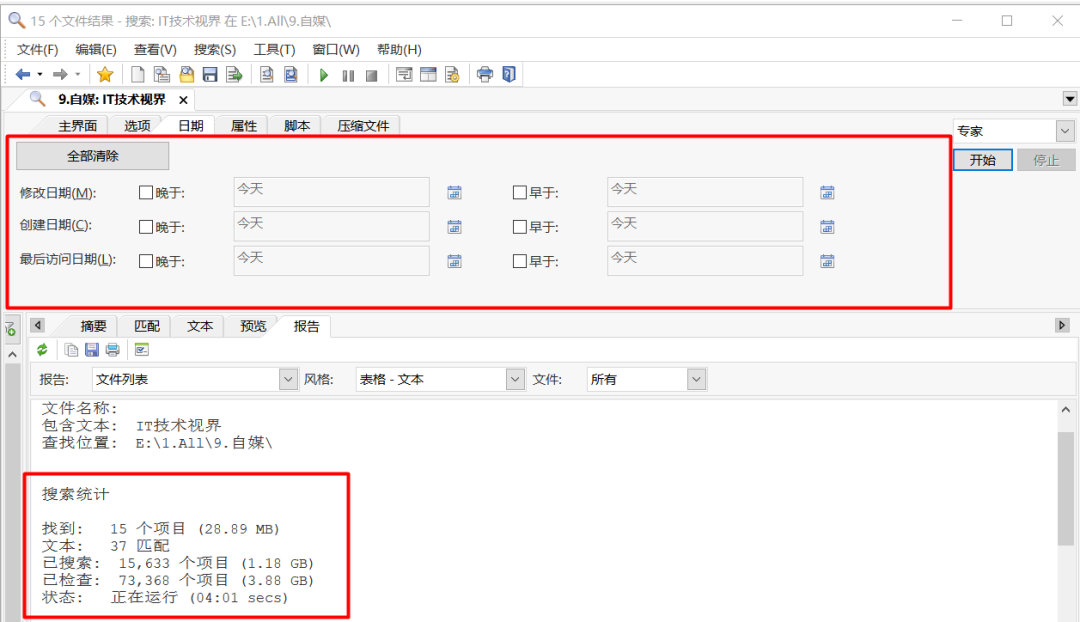This screenshot has height=622, width=1080.
Task: Copy report with the copy pages icon
Action: click(71, 350)
